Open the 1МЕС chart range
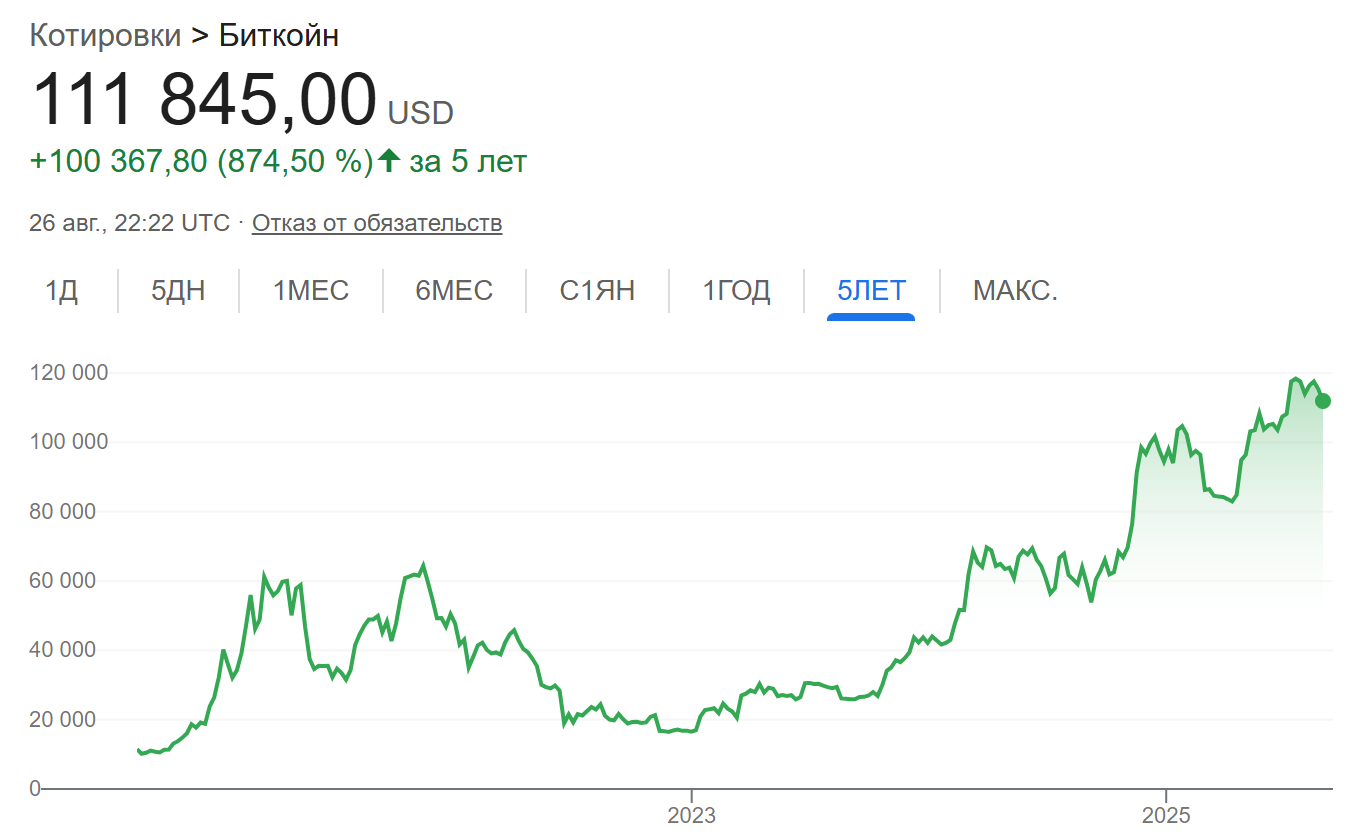The height and width of the screenshot is (834, 1354). point(311,291)
